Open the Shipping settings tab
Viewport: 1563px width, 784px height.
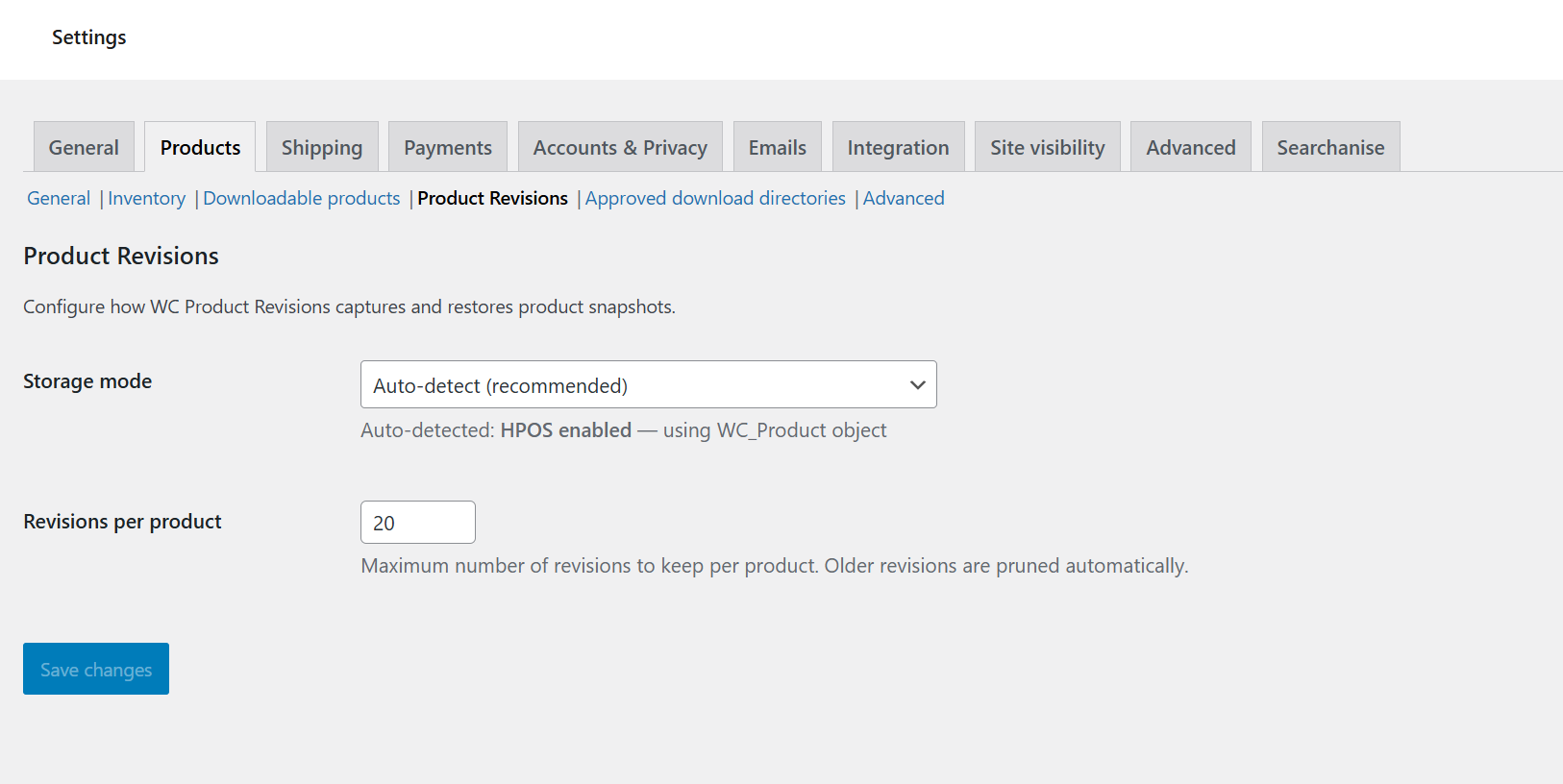tap(322, 147)
